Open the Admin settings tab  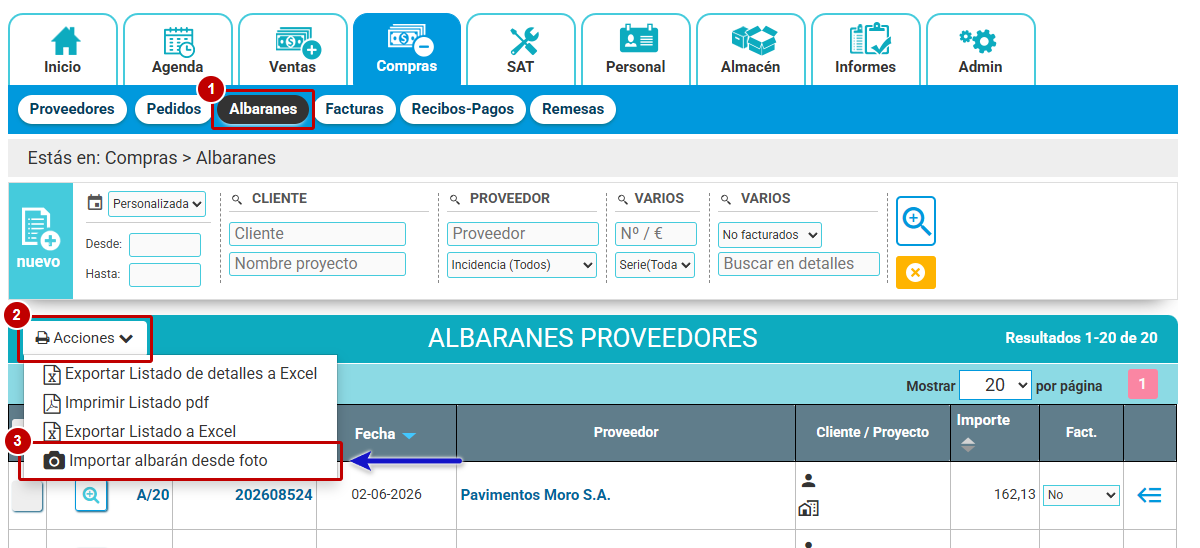tap(981, 49)
